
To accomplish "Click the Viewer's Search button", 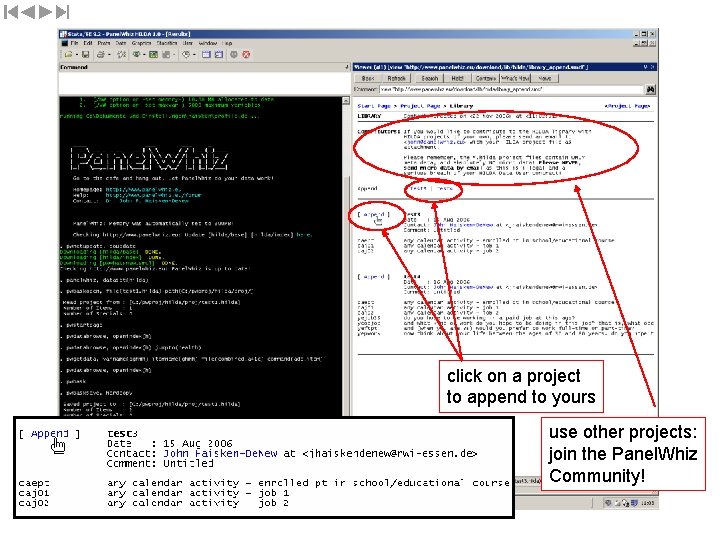I will (429, 79).
